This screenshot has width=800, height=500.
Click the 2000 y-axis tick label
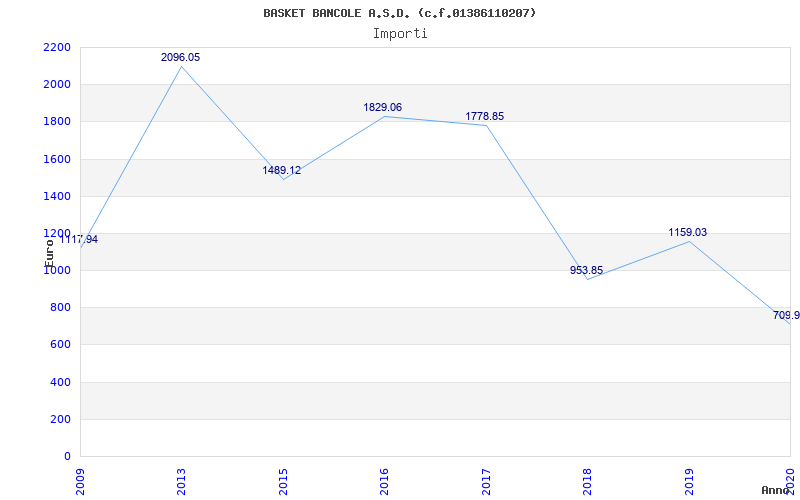coord(58,85)
